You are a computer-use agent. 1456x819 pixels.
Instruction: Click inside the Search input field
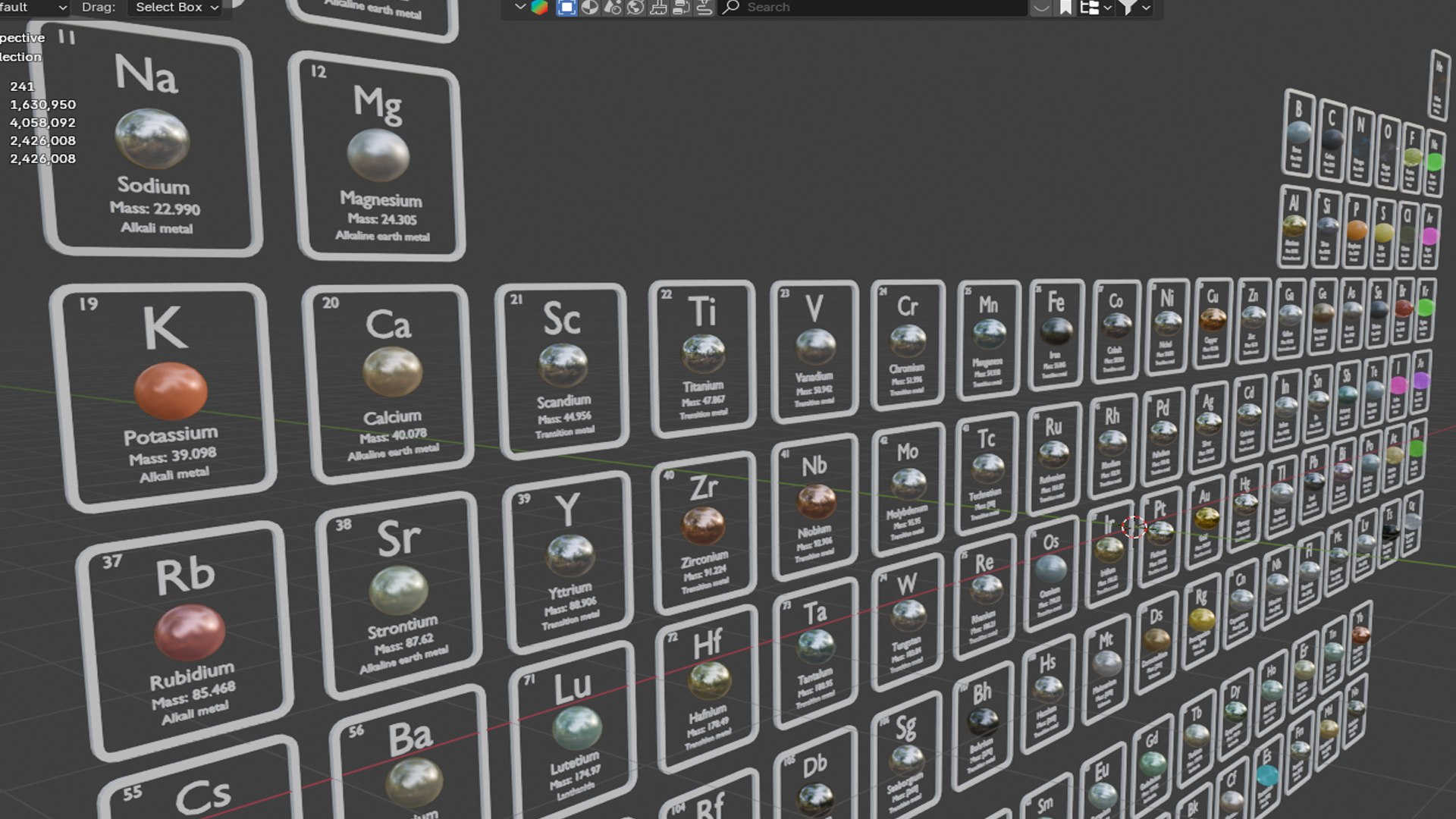872,8
